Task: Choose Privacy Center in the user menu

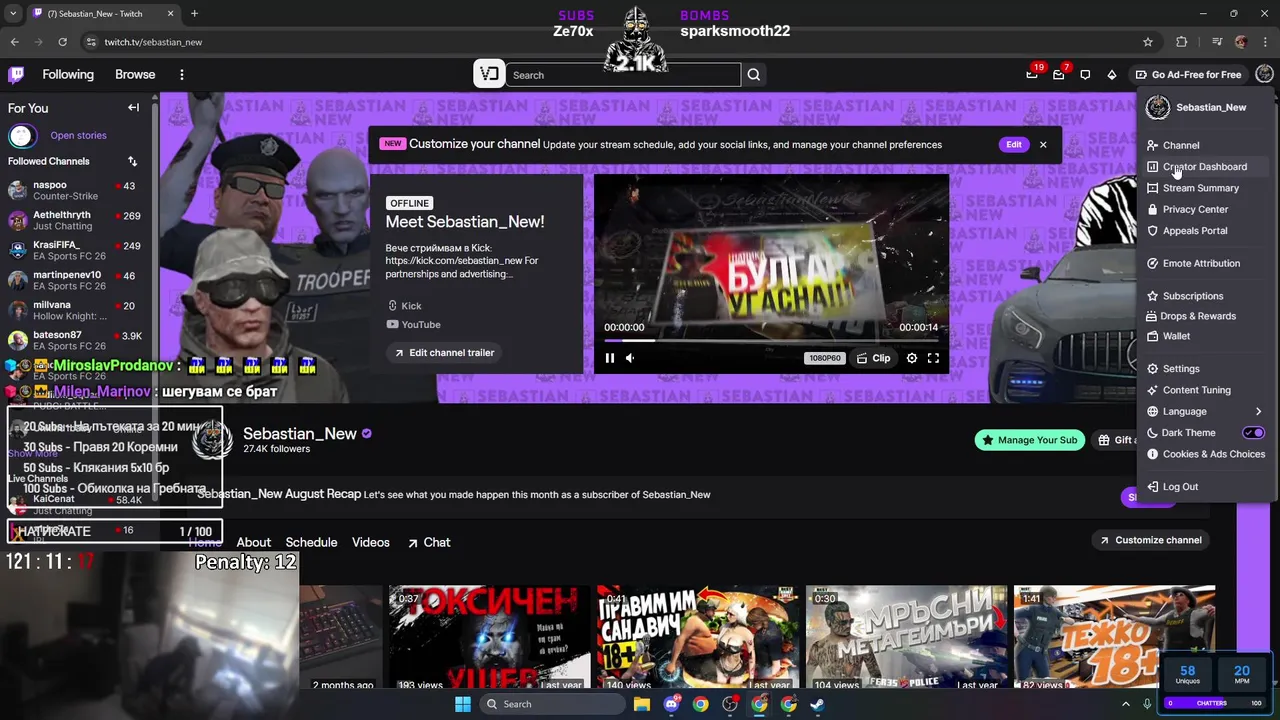Action: [x=1205, y=209]
